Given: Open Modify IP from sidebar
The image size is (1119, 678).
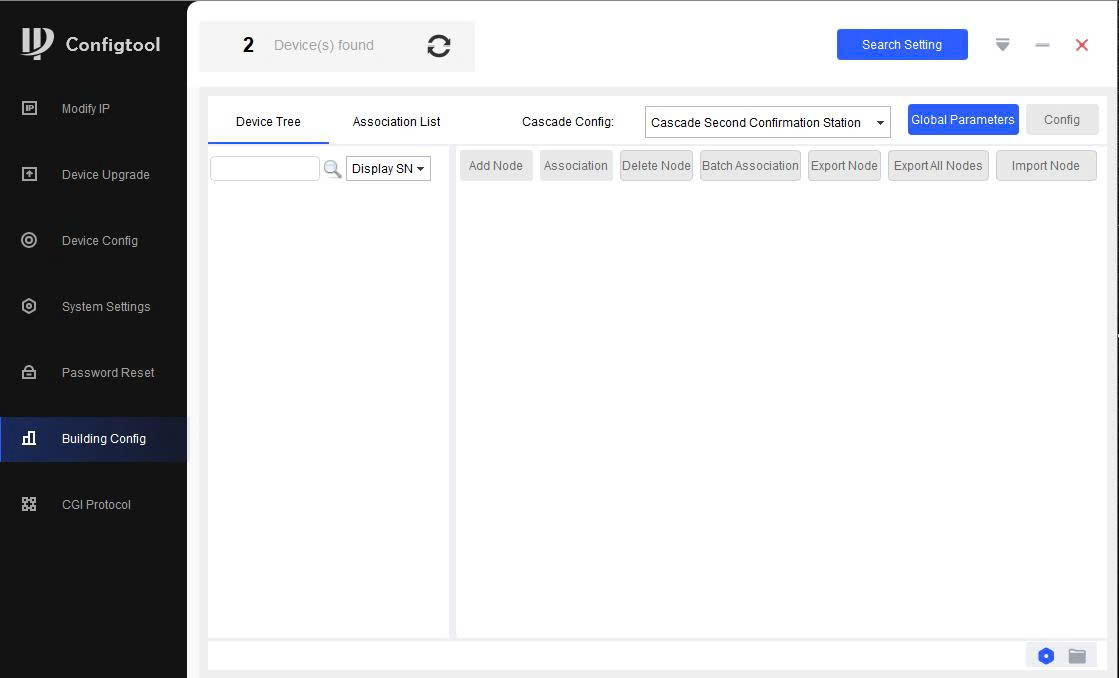Looking at the screenshot, I should tap(86, 109).
